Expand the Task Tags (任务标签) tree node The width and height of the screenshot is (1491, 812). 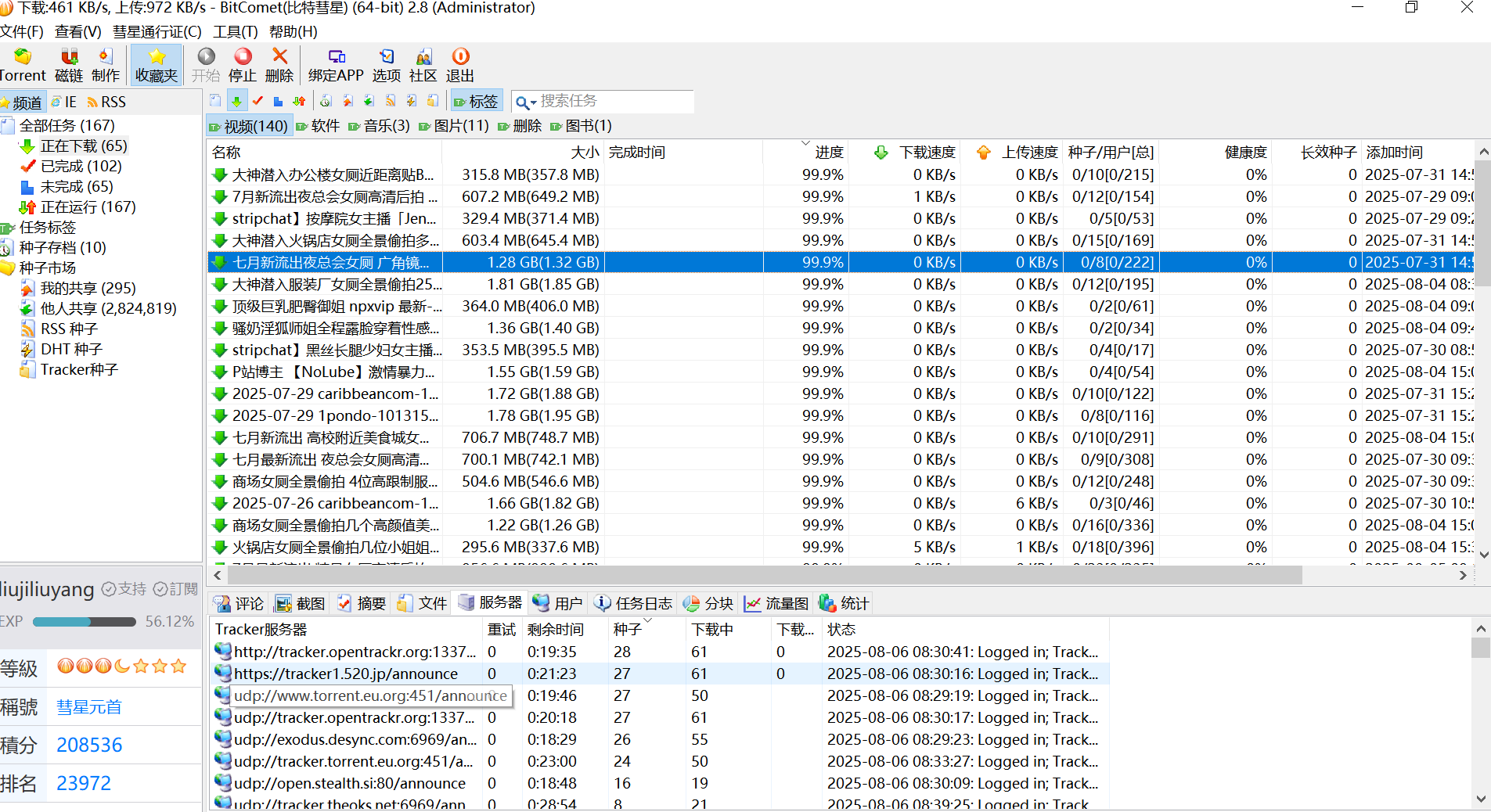(47, 228)
